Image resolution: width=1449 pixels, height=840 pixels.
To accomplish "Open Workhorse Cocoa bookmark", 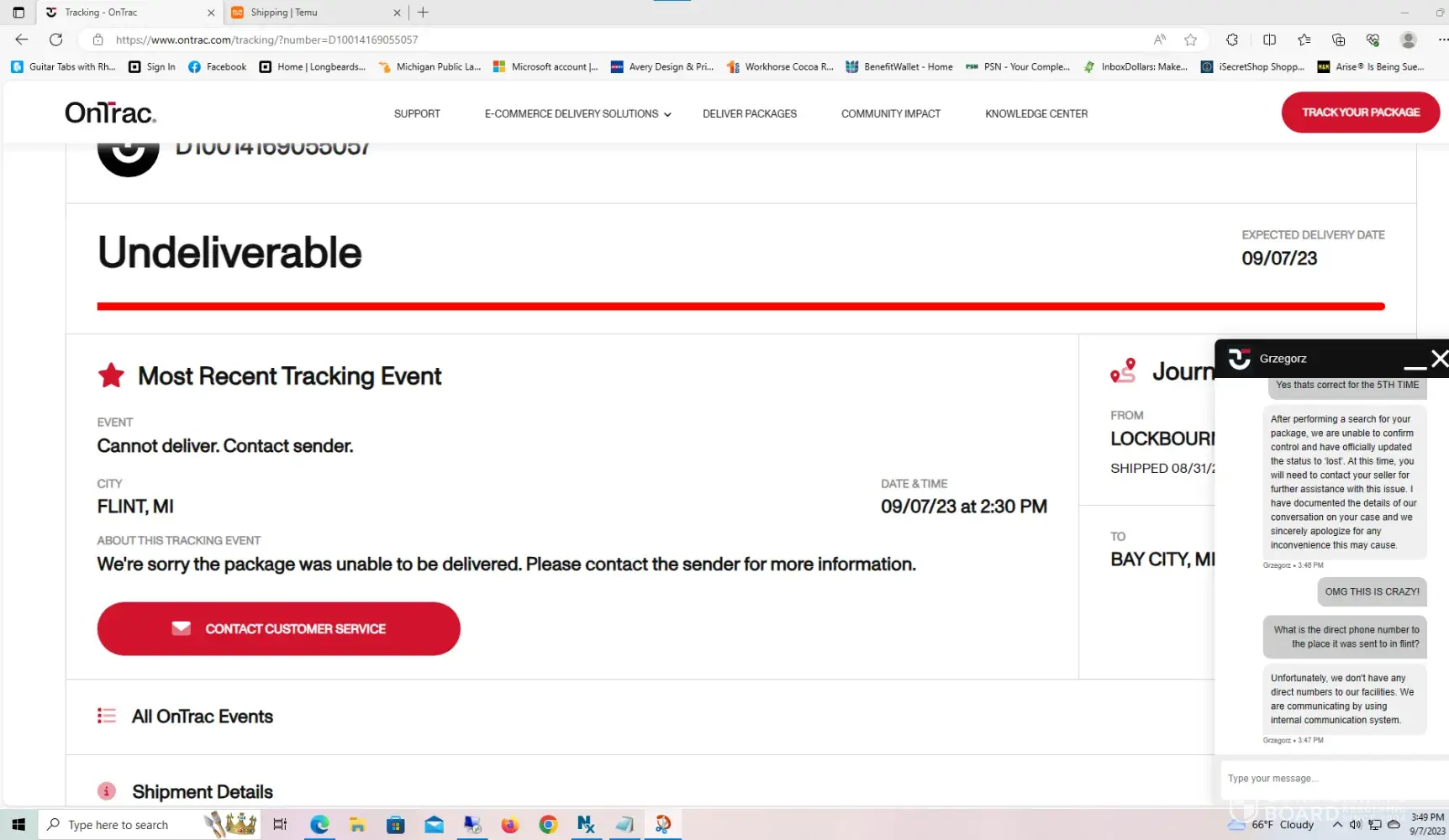I will [x=780, y=66].
